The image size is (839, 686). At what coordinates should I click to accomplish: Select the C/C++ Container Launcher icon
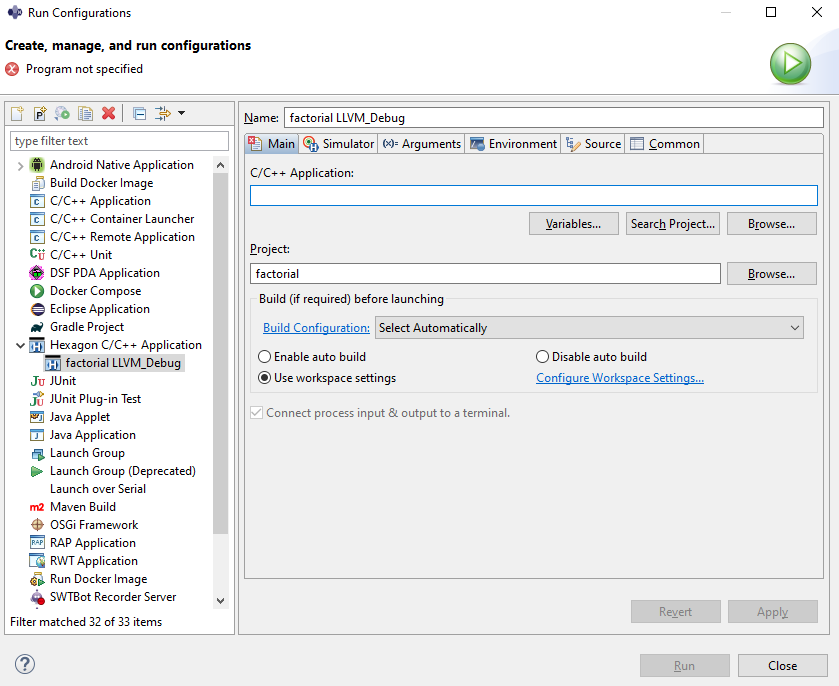click(37, 219)
